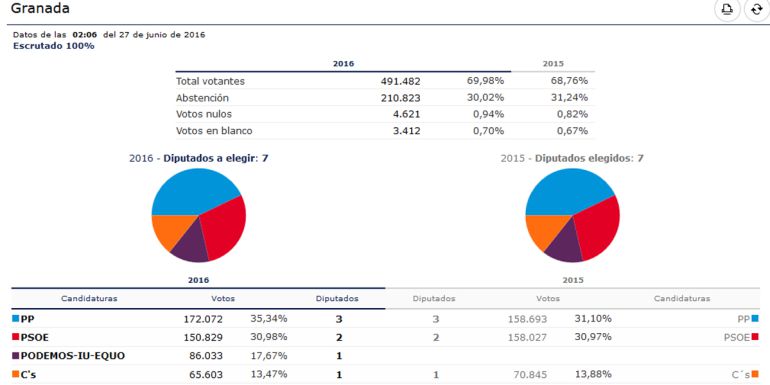This screenshot has height=385, width=770.
Task: Click the 70.845 C´s 2015 votes value
Action: pos(530,375)
